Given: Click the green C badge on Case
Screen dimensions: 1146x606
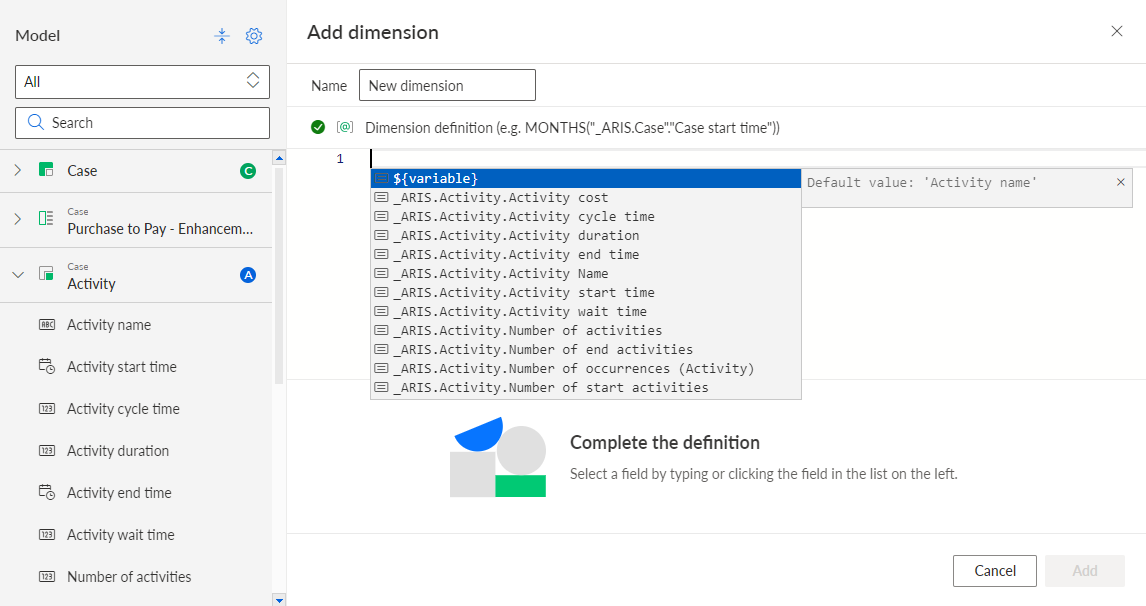Looking at the screenshot, I should 248,171.
